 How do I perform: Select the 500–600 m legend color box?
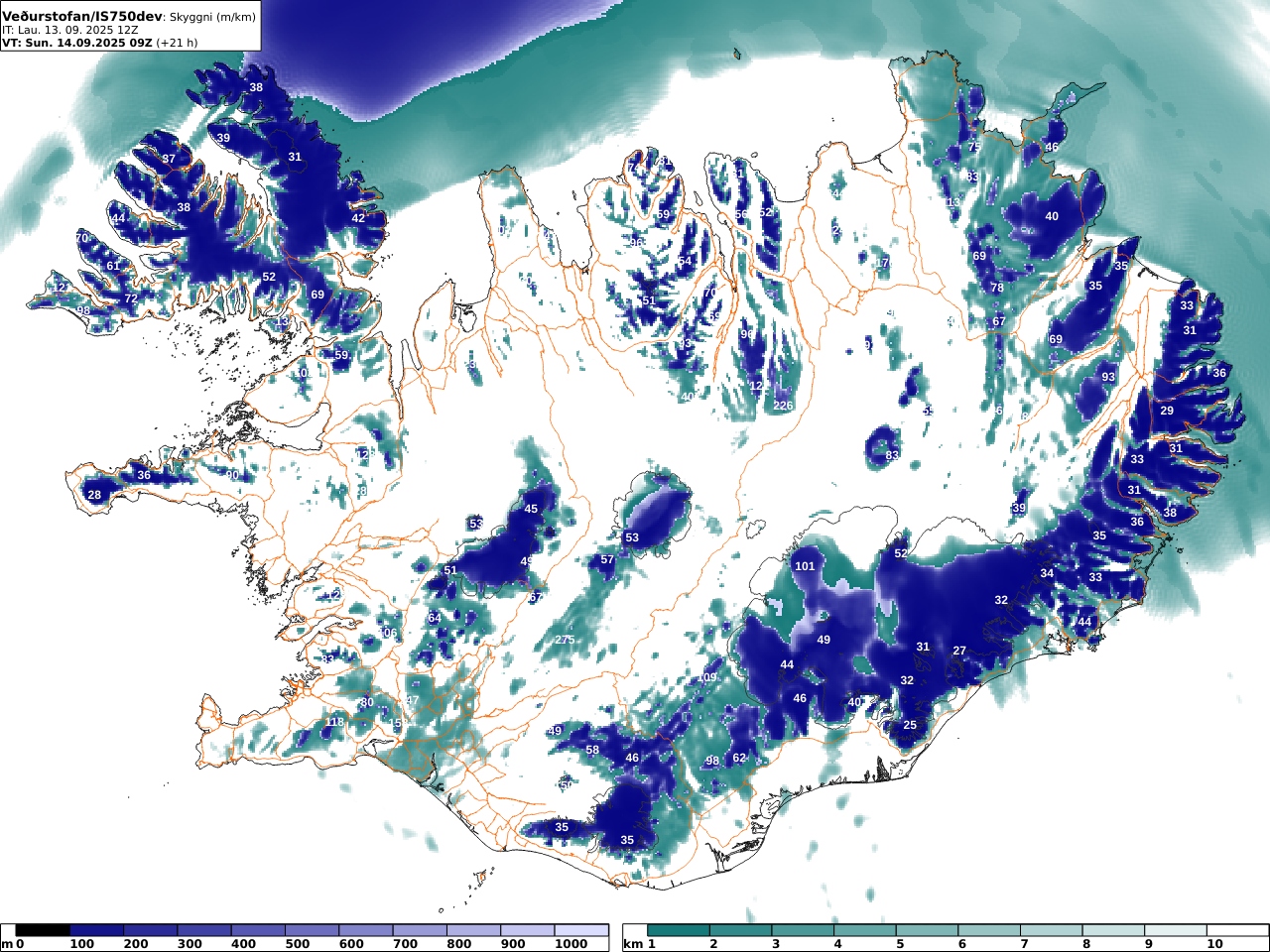click(312, 930)
